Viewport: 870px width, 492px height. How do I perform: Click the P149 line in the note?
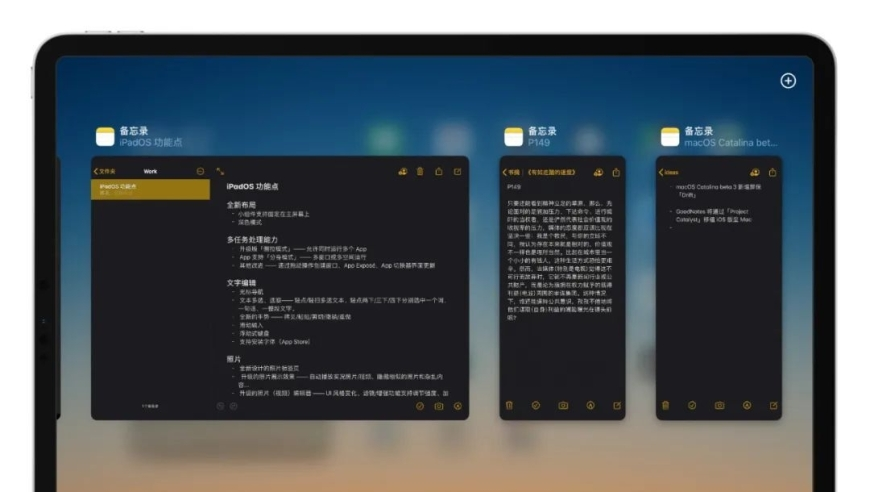(x=514, y=187)
